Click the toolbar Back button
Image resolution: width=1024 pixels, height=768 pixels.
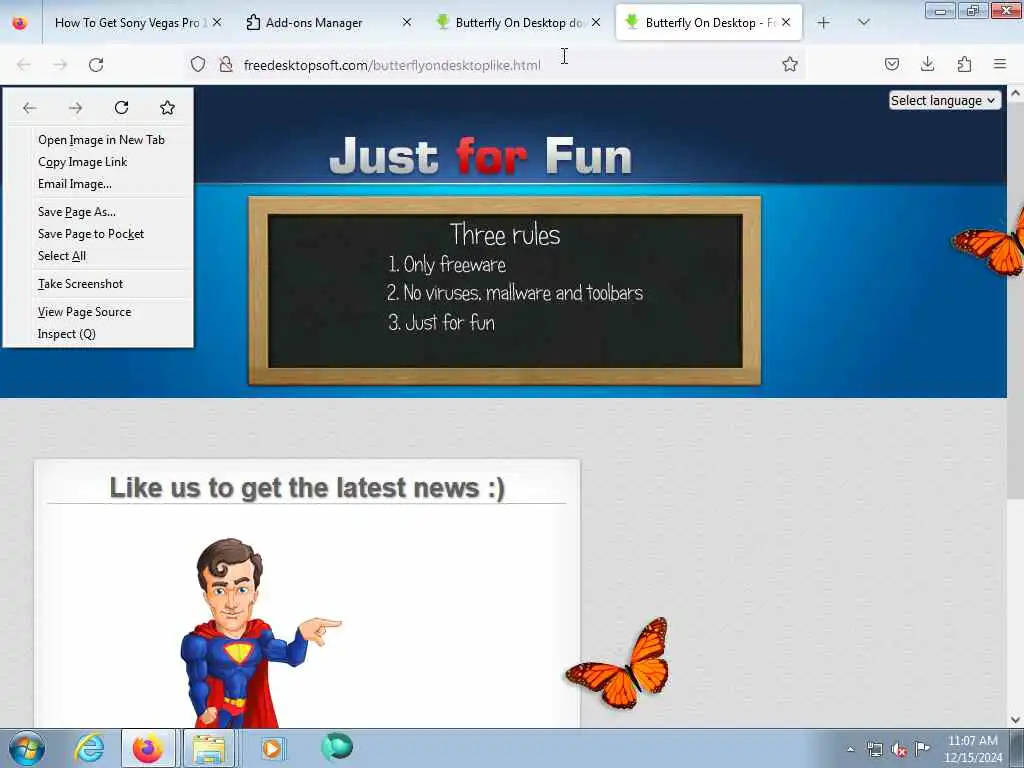[x=24, y=65]
